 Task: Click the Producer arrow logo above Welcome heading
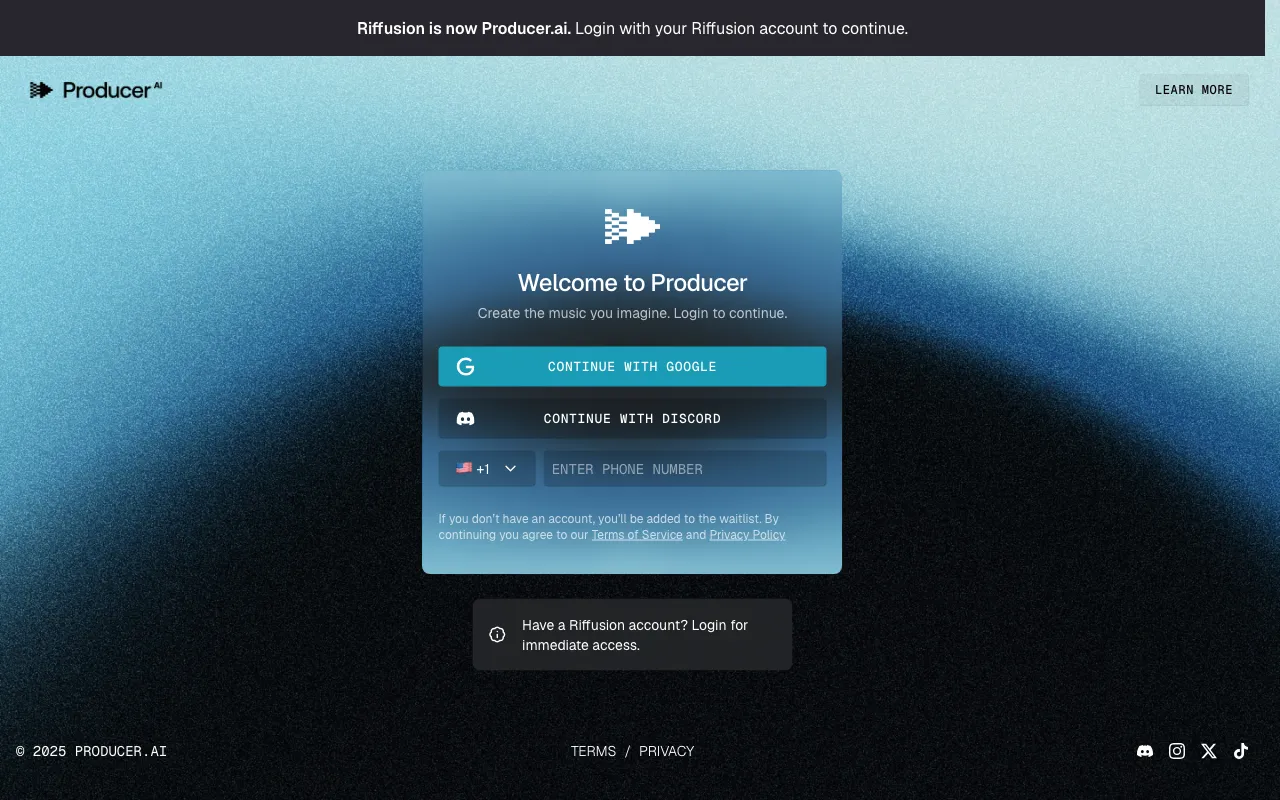tap(632, 226)
